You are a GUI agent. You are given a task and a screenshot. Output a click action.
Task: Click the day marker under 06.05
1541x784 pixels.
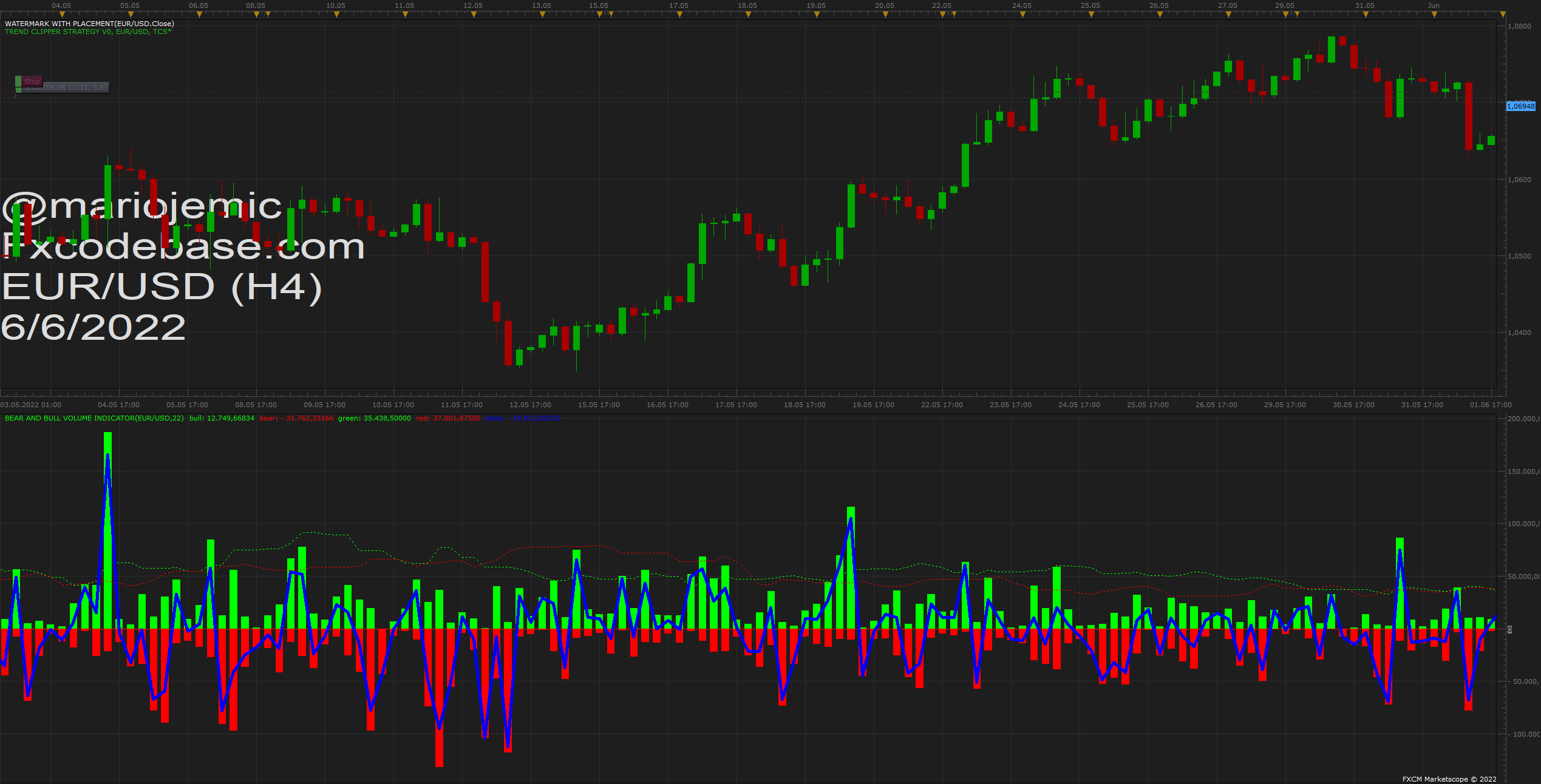tap(199, 15)
